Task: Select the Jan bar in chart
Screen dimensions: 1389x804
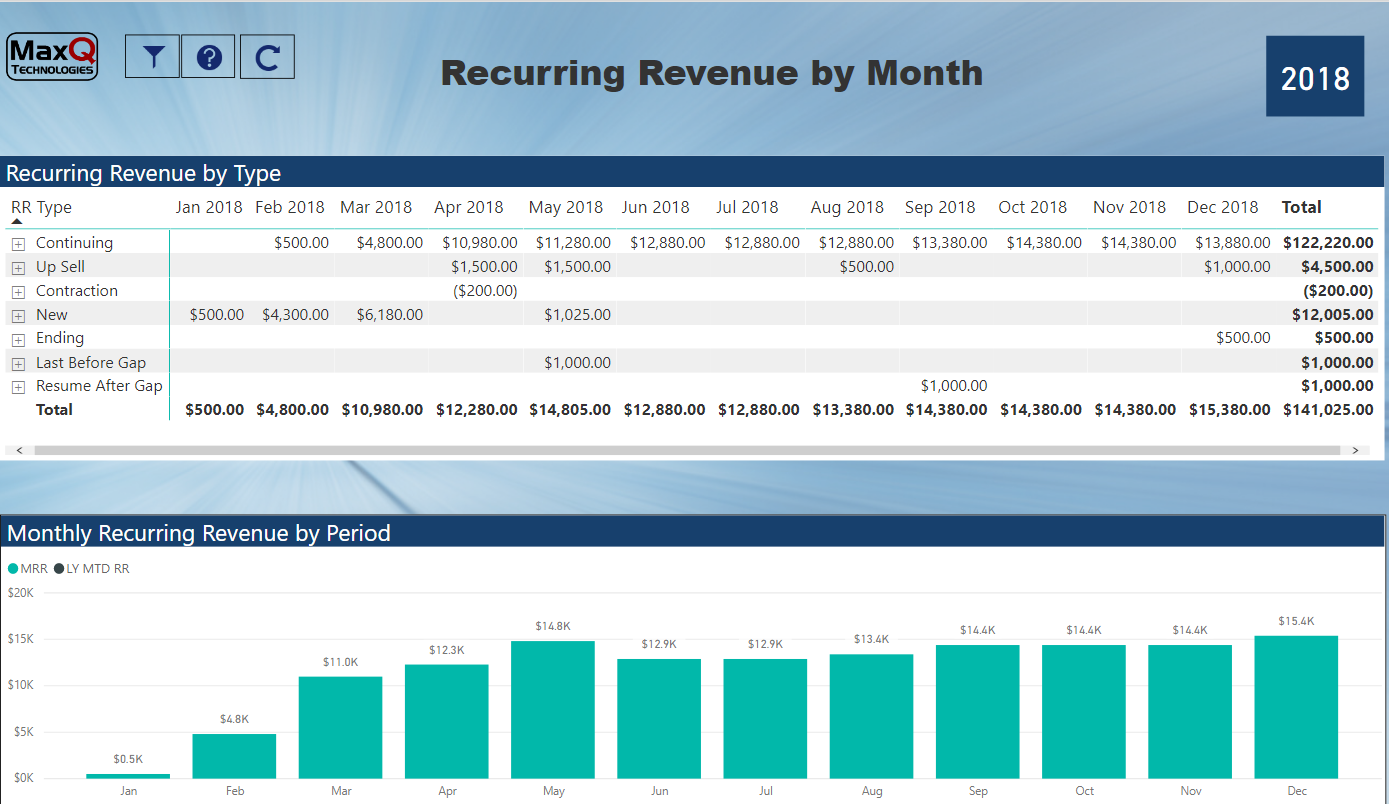Action: (x=128, y=776)
